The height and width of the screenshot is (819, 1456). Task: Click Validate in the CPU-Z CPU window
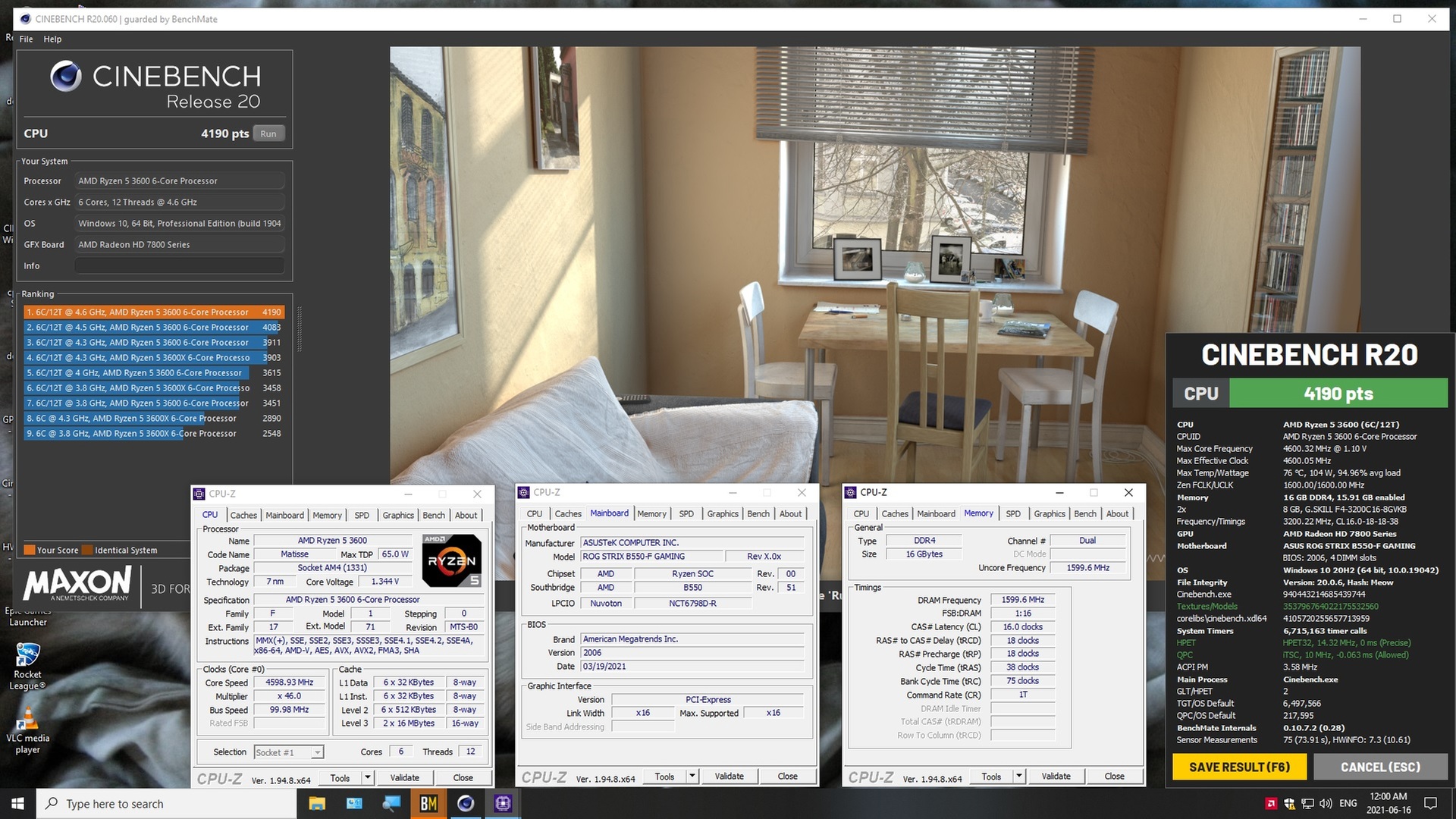(x=404, y=777)
